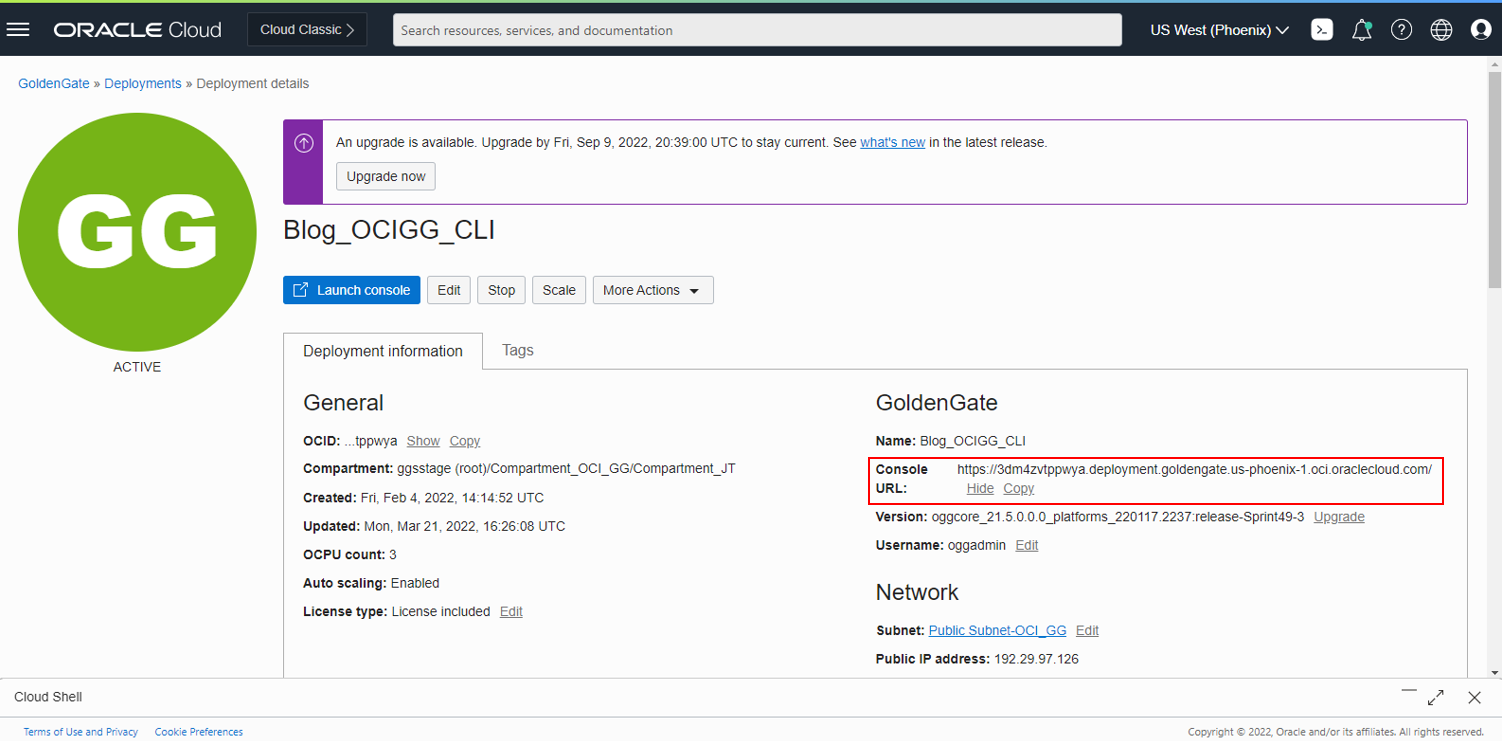Viewport: 1502px width, 741px height.
Task: Open Terms of Use and Privacy
Action: point(81,732)
